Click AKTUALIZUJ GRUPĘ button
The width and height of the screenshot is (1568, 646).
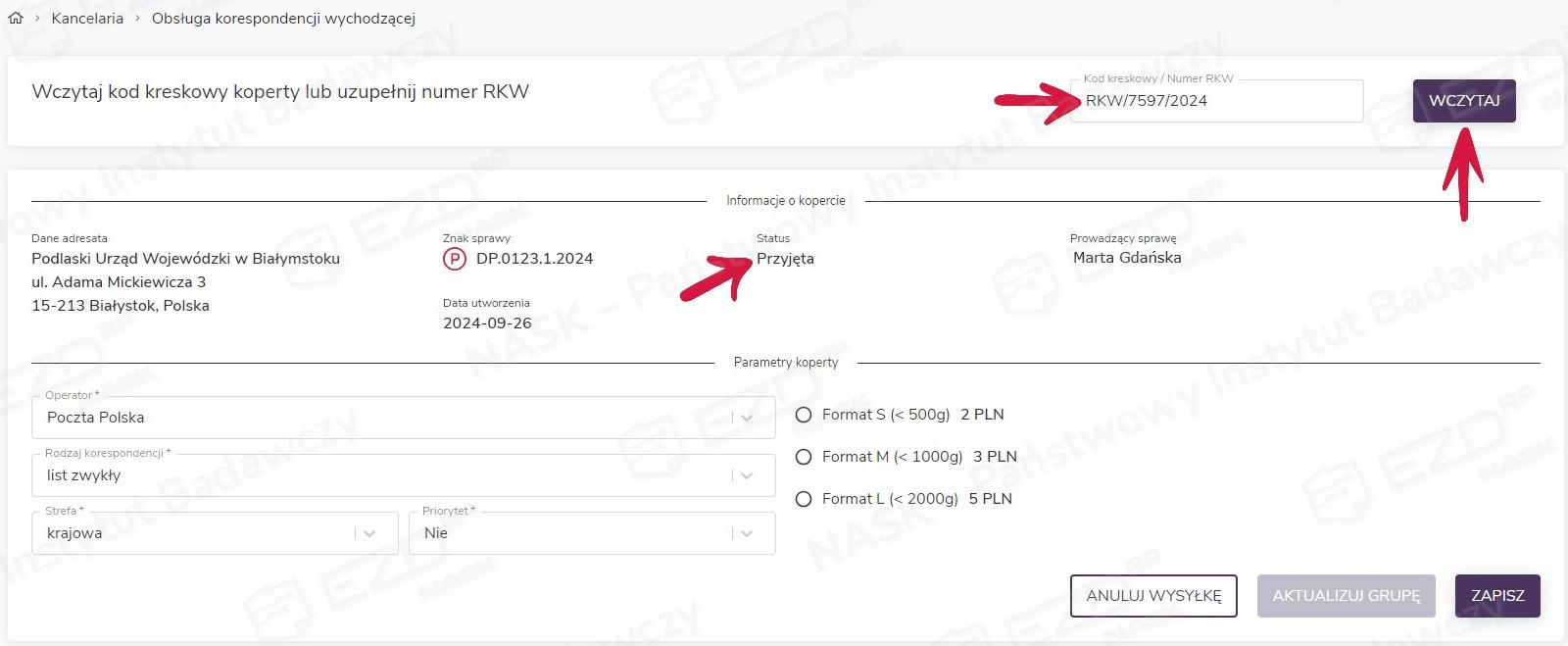tap(1346, 596)
